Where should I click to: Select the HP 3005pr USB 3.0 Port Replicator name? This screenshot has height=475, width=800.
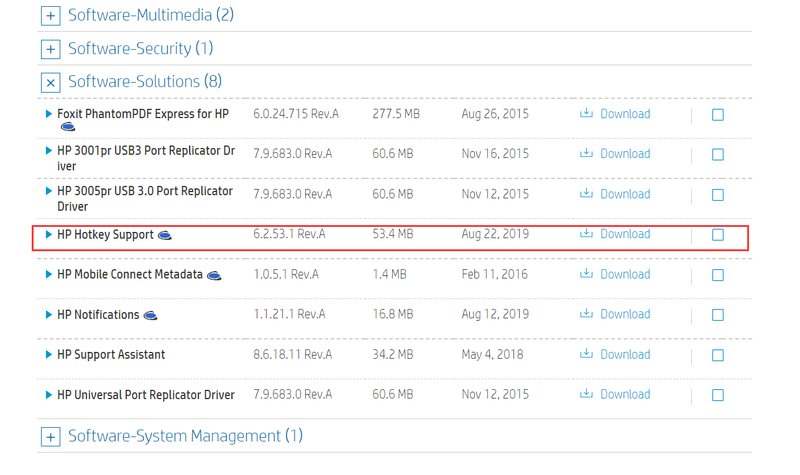tap(145, 198)
